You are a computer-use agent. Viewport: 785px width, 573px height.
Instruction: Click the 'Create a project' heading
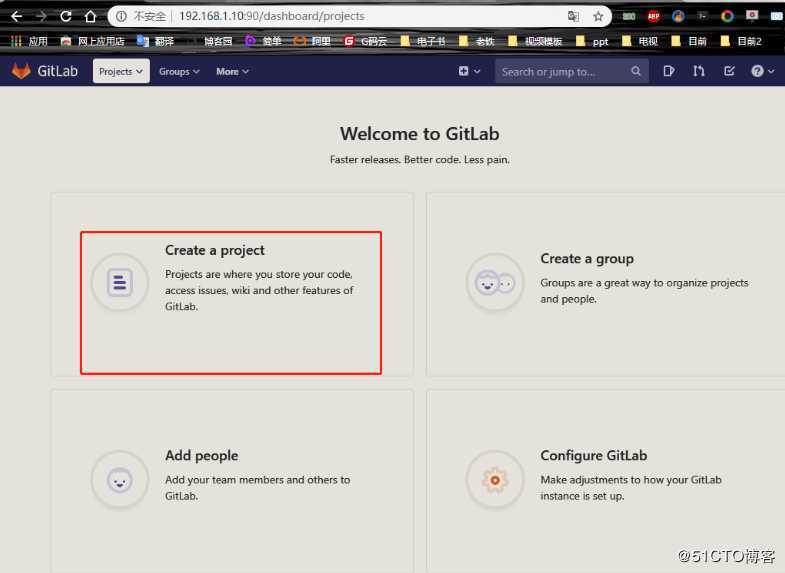[x=214, y=250]
